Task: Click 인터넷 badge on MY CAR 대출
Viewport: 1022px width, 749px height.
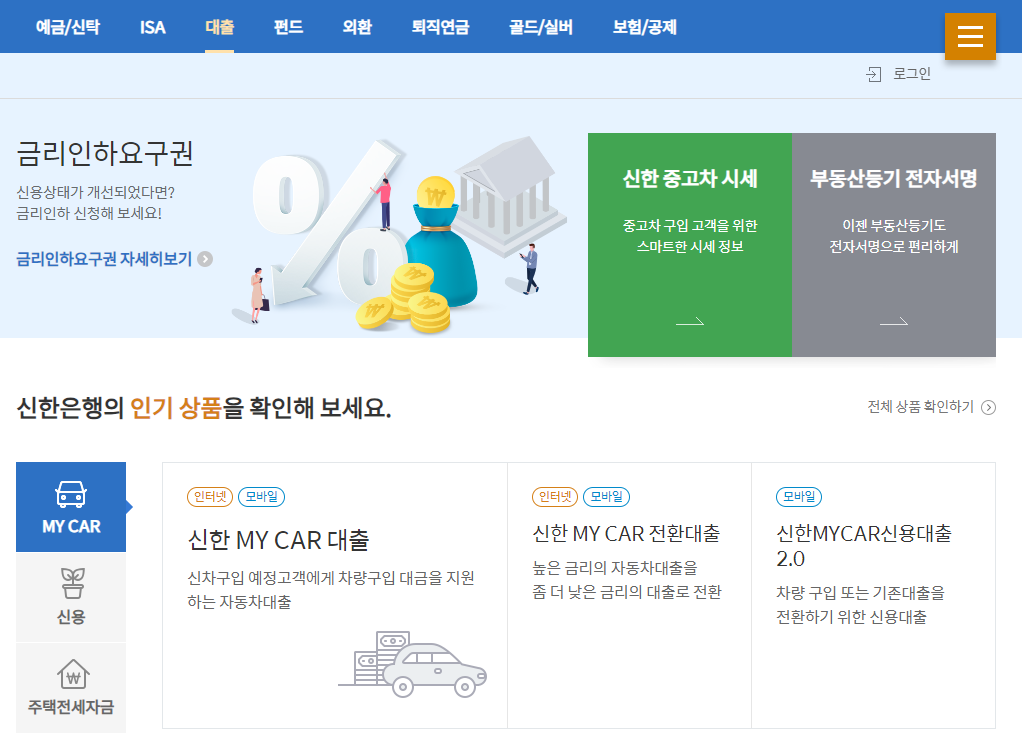Action: [210, 497]
